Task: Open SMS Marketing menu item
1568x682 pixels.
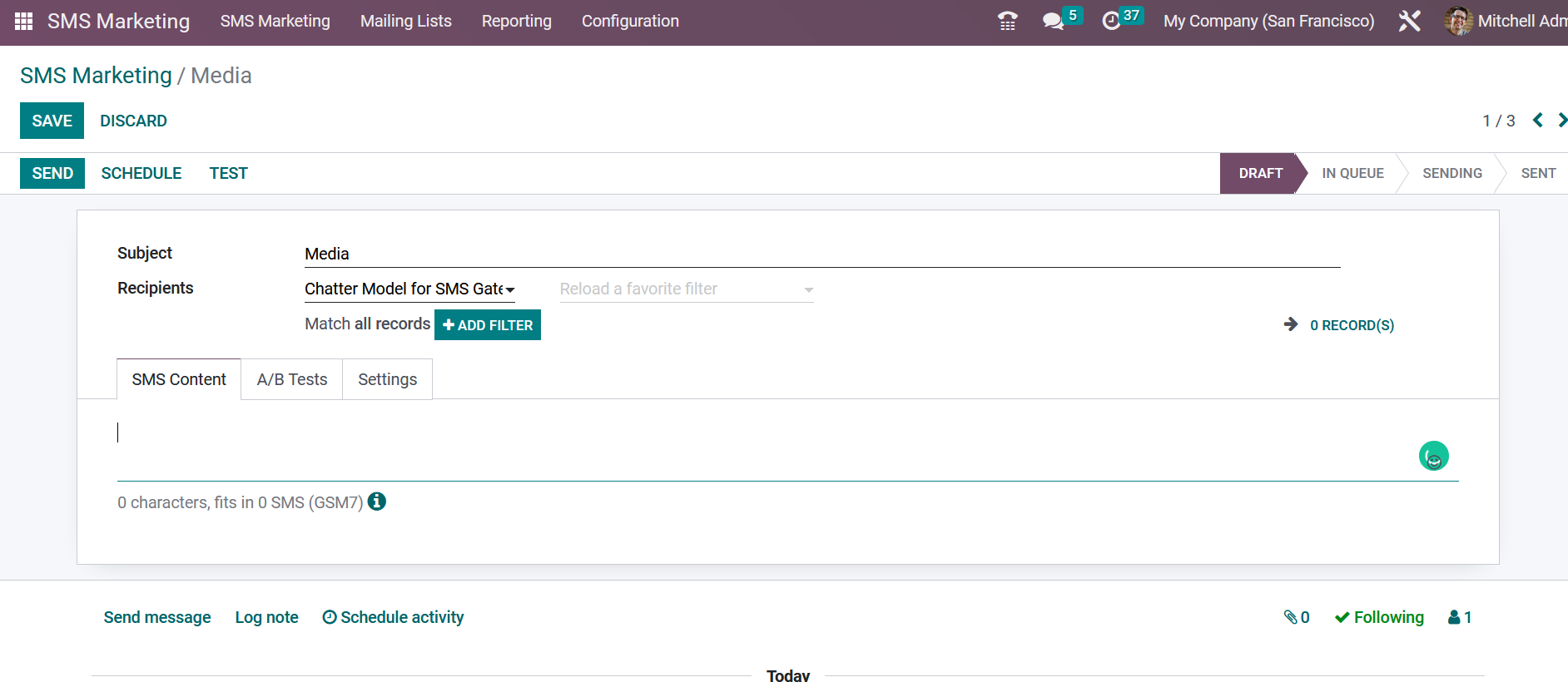Action: click(275, 21)
